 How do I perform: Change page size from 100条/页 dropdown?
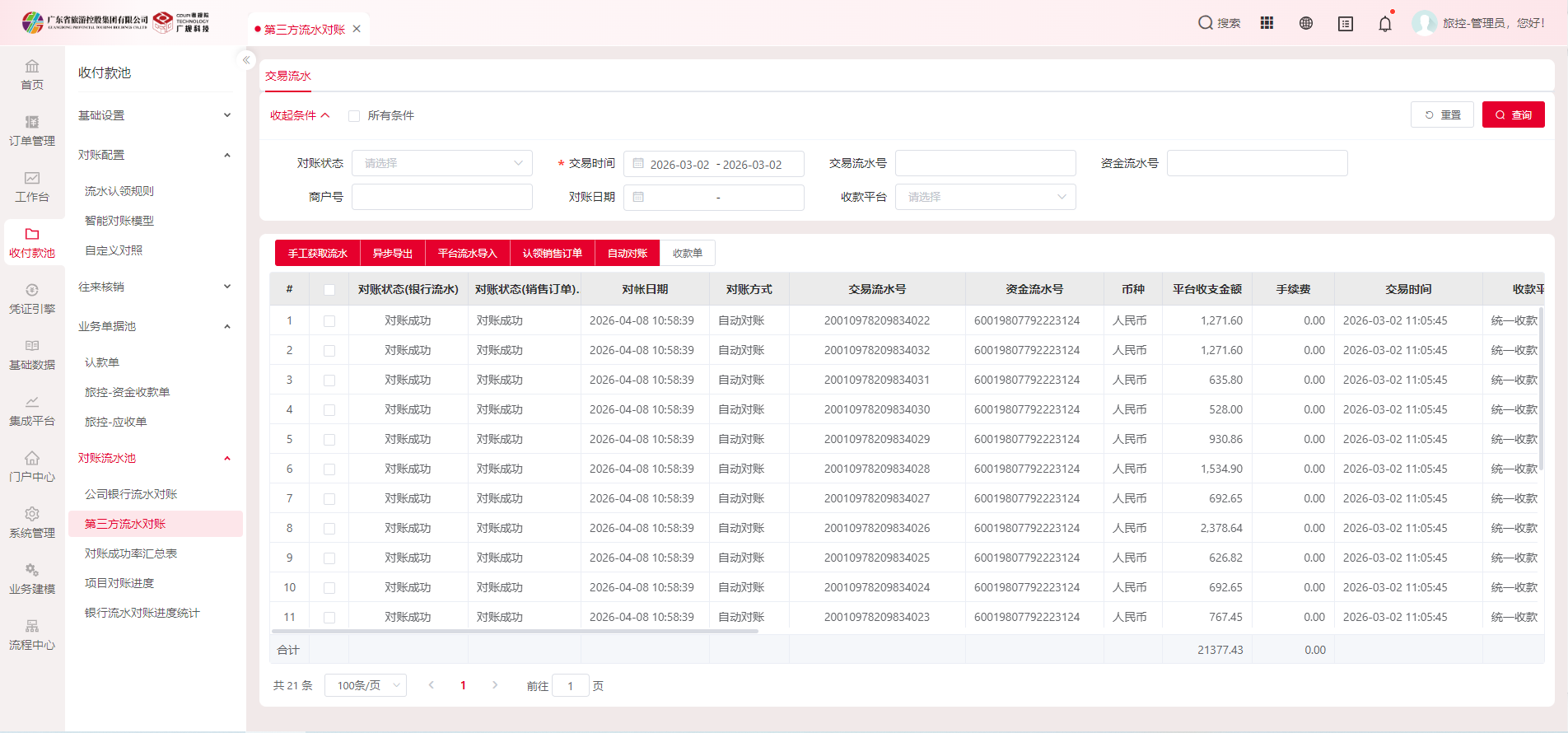(x=366, y=685)
